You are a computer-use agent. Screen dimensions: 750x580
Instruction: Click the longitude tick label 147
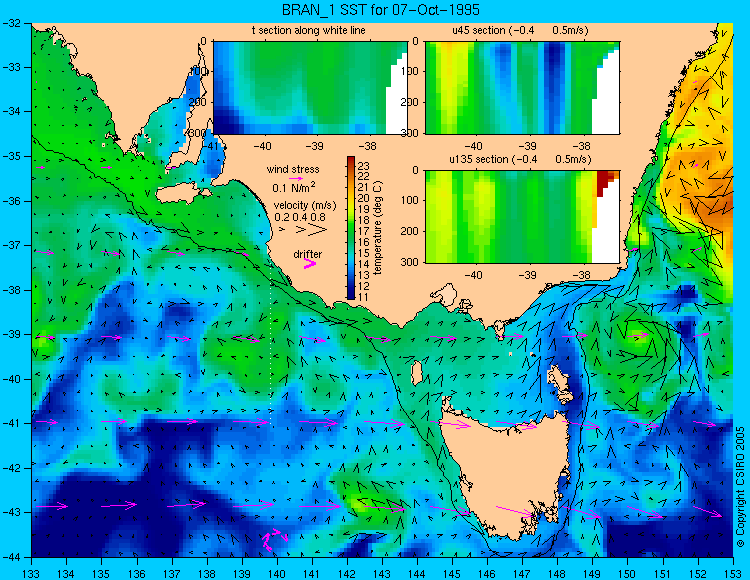(522, 573)
